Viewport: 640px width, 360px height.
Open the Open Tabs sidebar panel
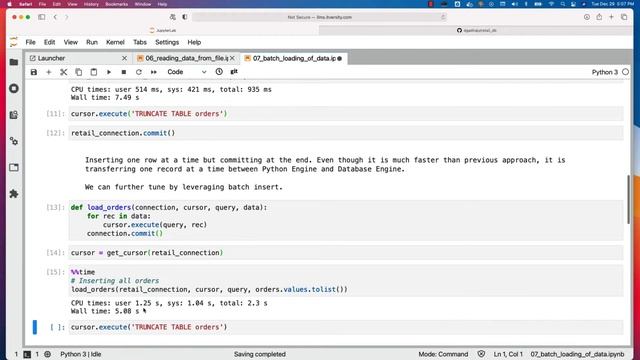pyautogui.click(x=14, y=167)
